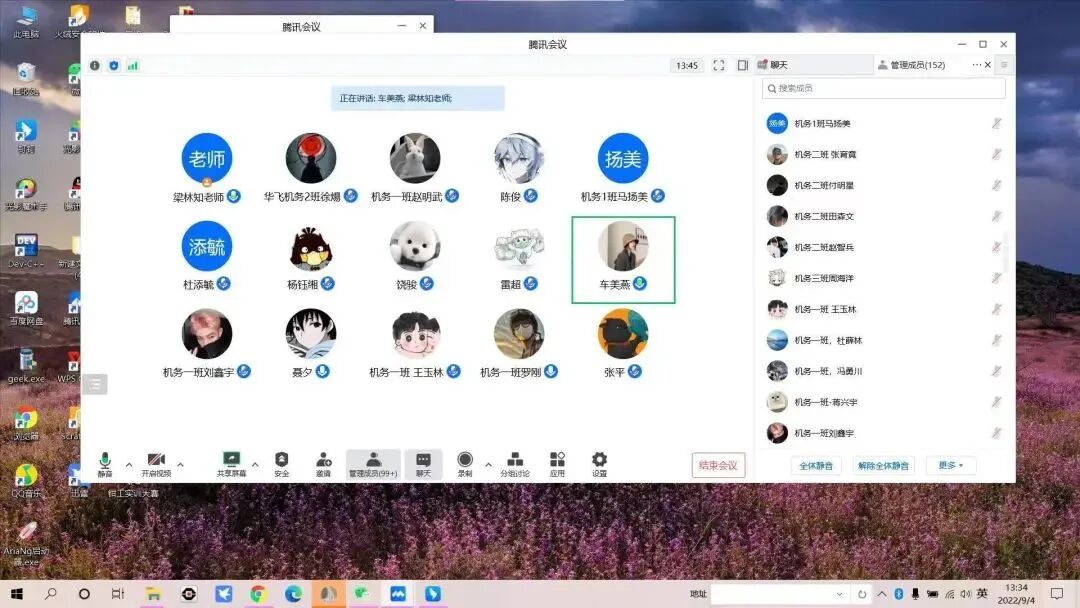Click the 13:45 meeting timer

[x=687, y=65]
